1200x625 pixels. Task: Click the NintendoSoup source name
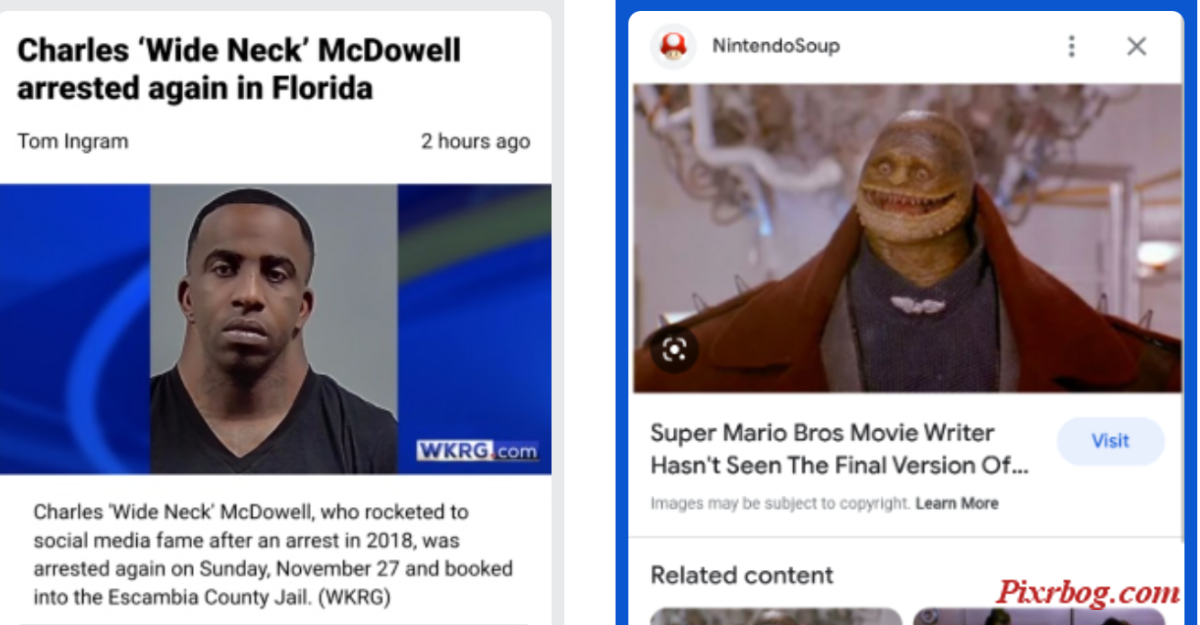pos(775,46)
